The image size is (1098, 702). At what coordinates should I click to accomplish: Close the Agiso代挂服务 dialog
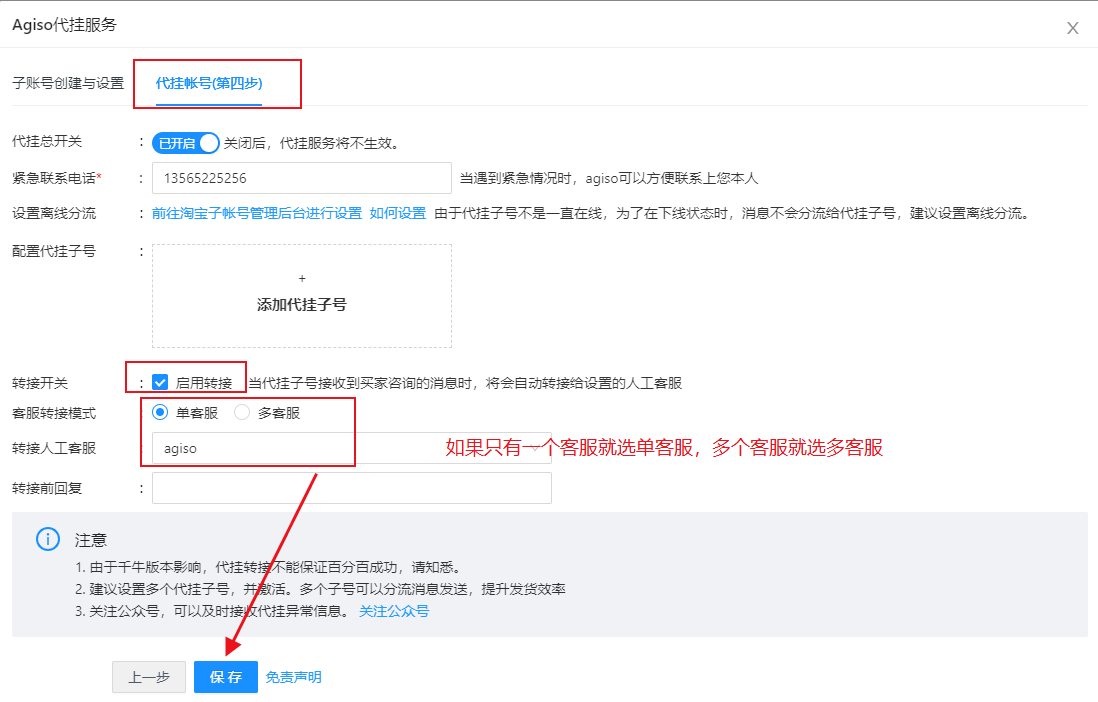(1072, 28)
